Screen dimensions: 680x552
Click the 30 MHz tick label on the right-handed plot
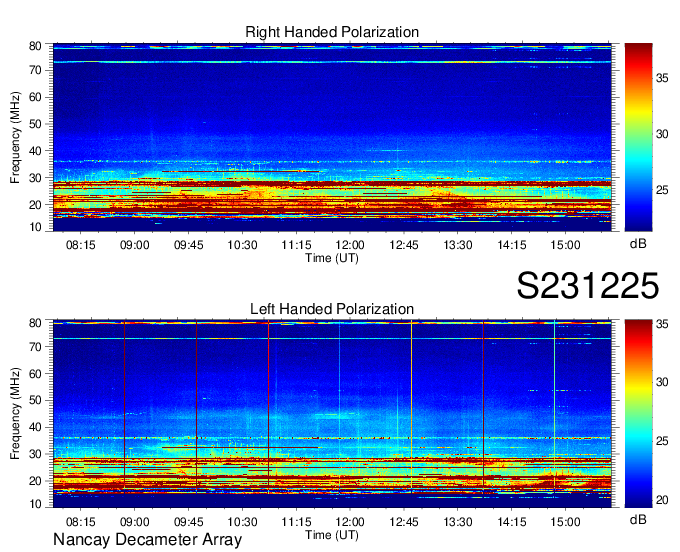35,178
